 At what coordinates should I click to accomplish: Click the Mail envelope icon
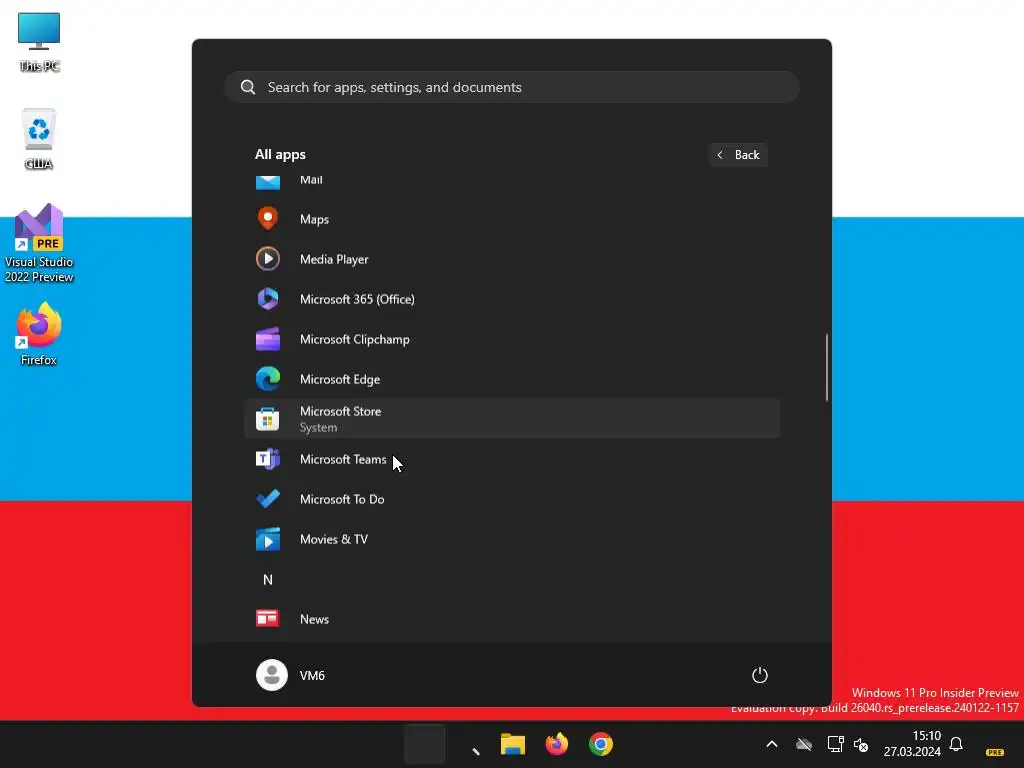click(x=268, y=181)
